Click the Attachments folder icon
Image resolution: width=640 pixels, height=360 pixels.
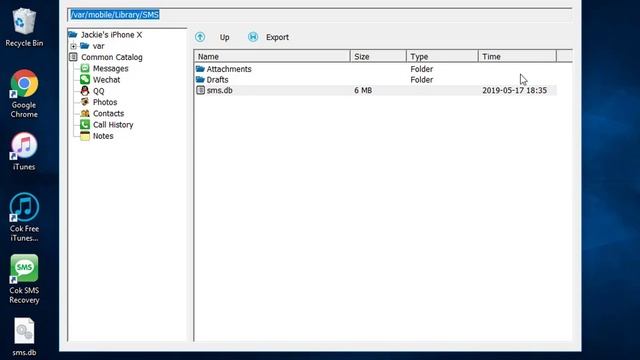pos(200,69)
